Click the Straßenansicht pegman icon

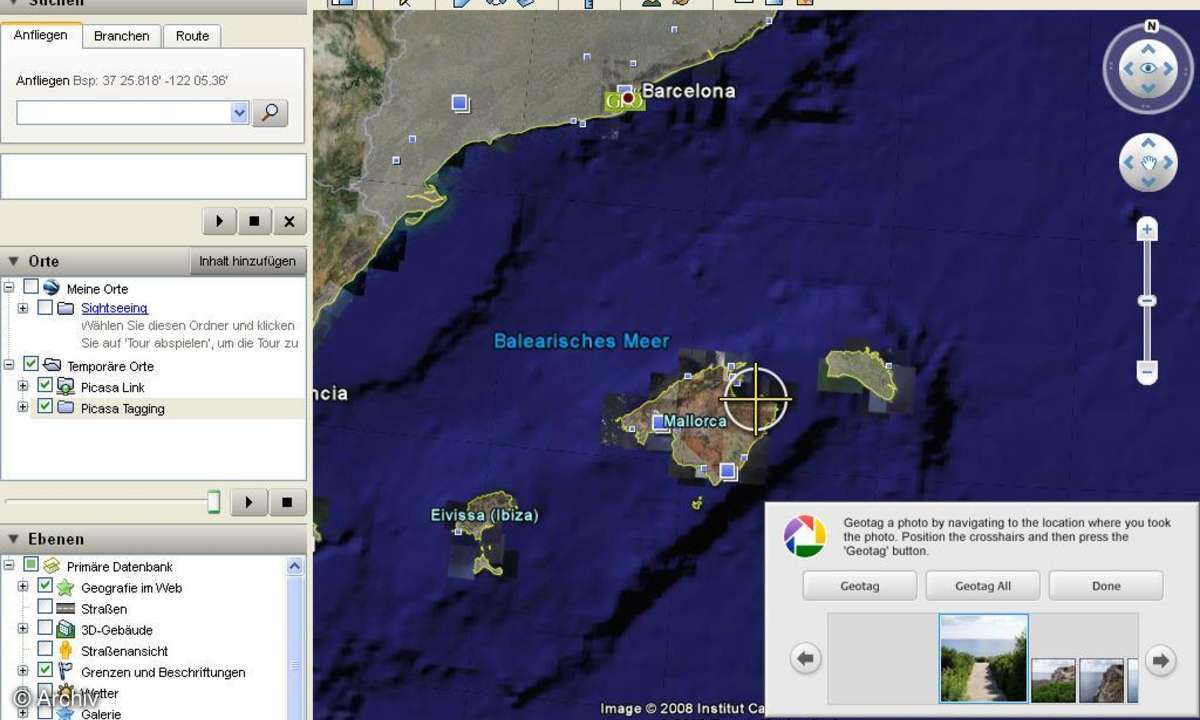[x=65, y=651]
